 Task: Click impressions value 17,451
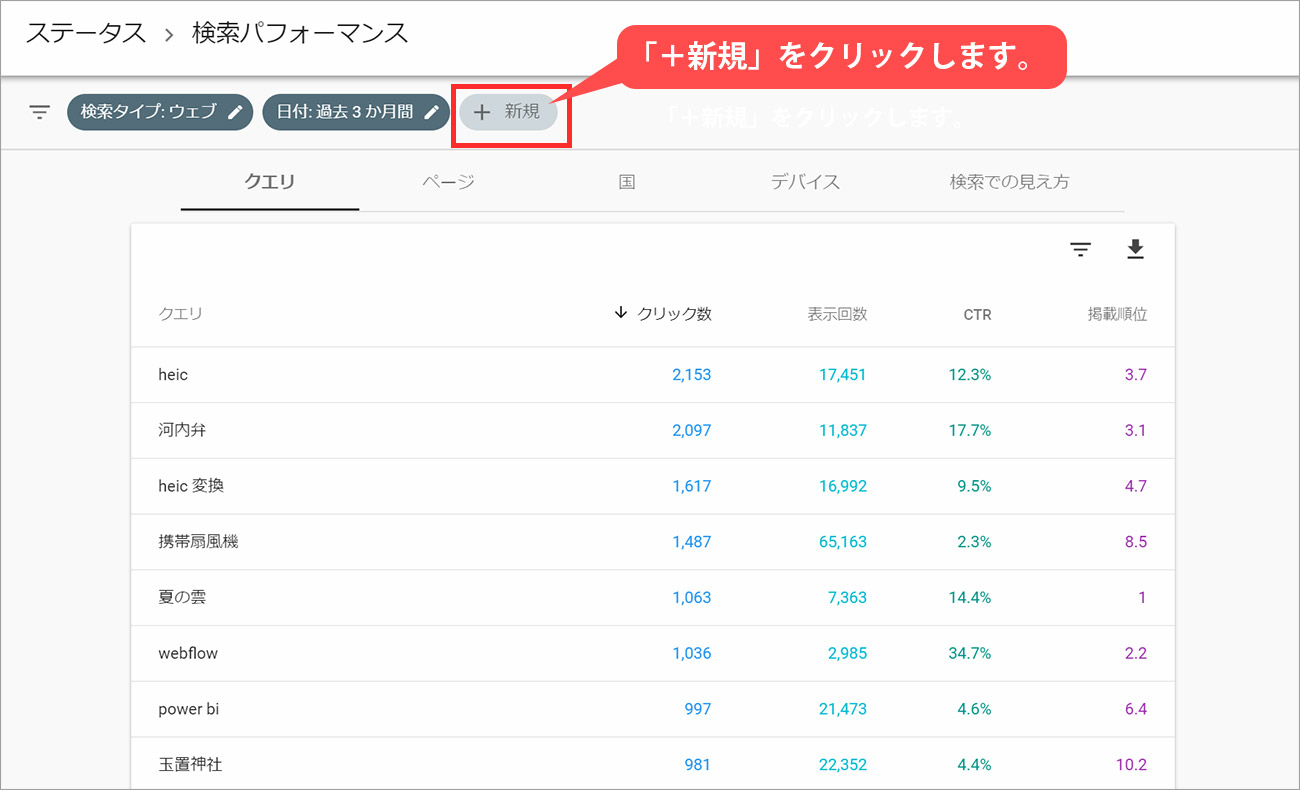pos(841,375)
